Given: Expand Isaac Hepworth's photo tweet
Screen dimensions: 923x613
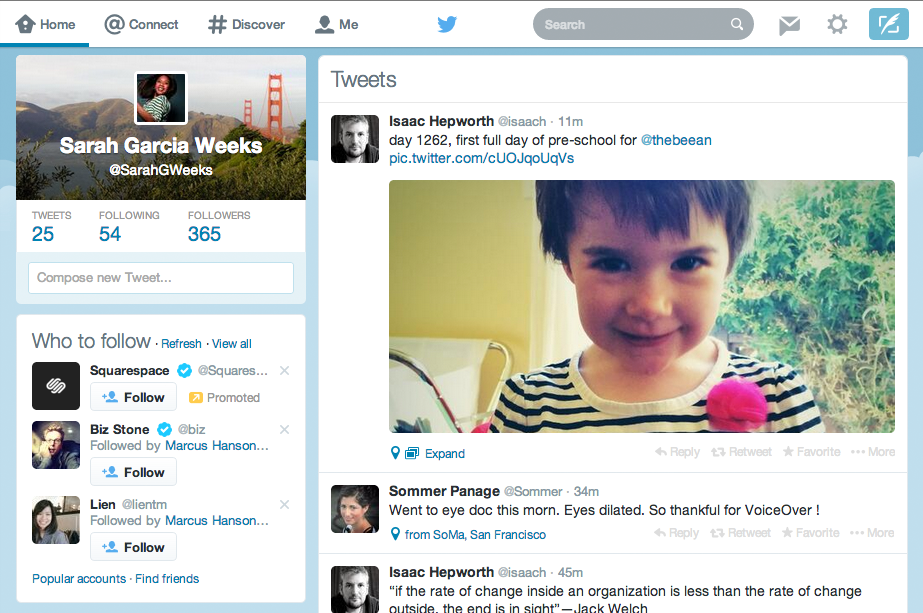Looking at the screenshot, I should [x=445, y=454].
